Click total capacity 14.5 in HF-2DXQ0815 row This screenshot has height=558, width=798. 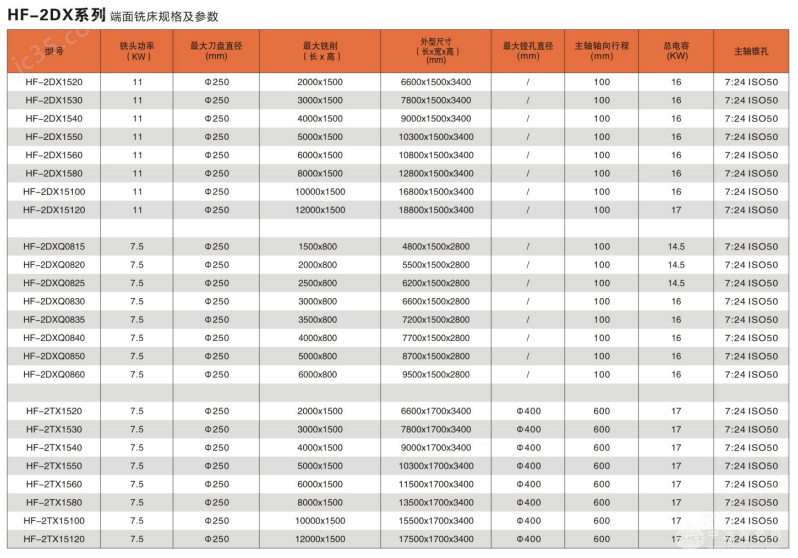coord(676,246)
